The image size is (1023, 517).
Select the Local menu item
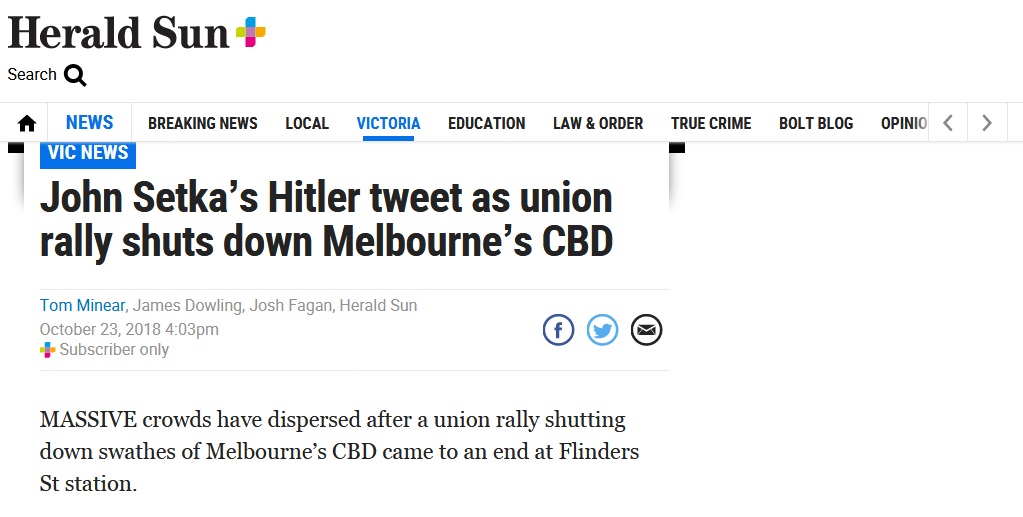point(307,123)
